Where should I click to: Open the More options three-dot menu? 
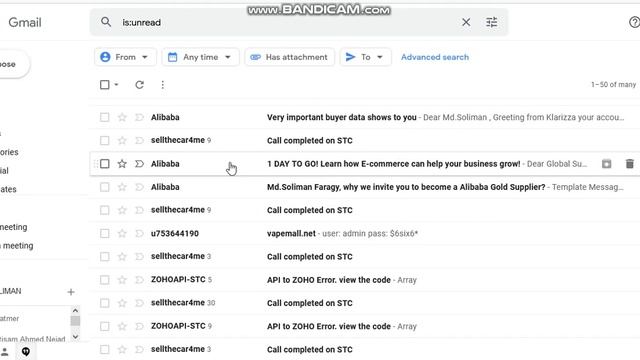(162, 84)
